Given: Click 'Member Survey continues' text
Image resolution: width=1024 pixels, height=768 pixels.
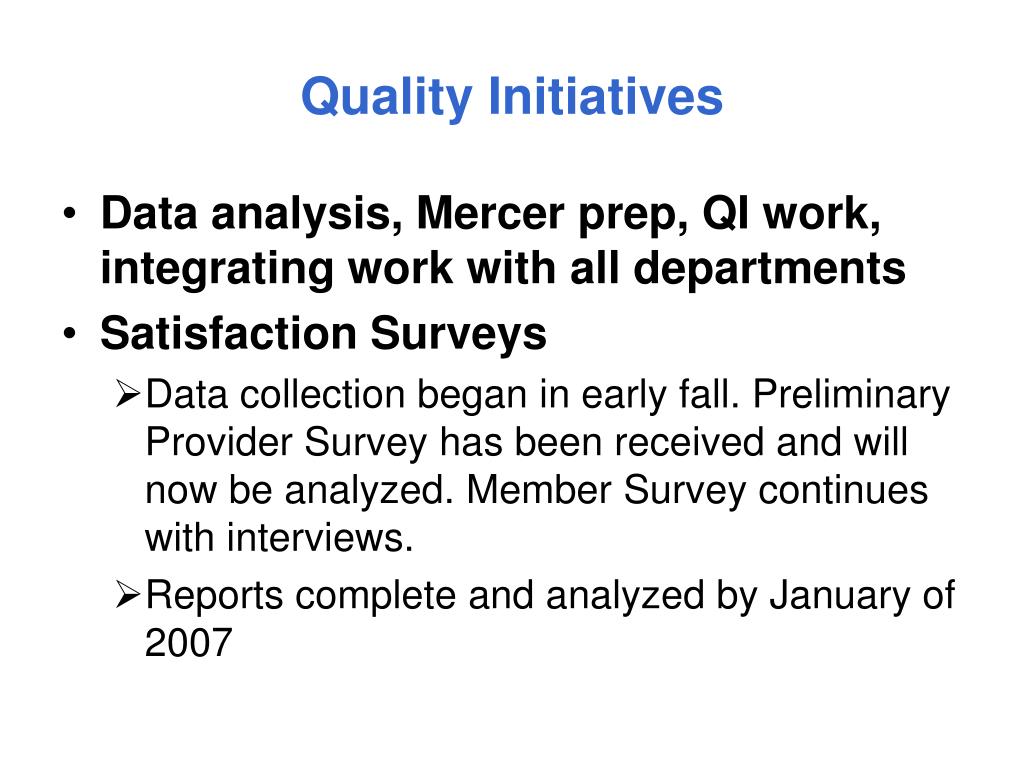Looking at the screenshot, I should tap(697, 490).
